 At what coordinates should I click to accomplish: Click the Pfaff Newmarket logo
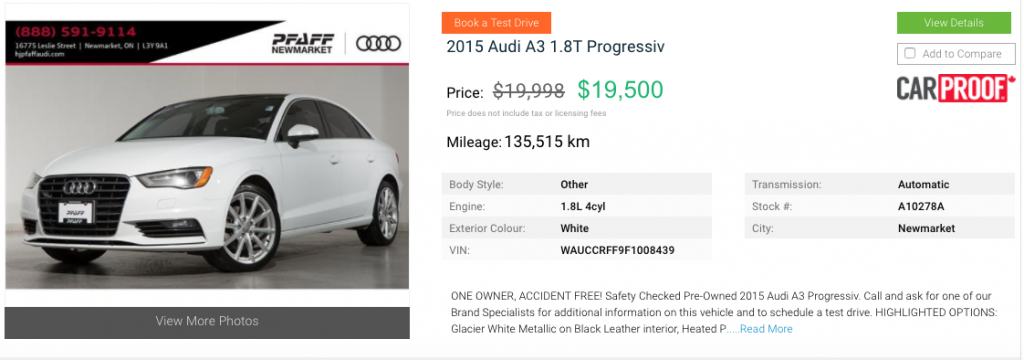click(x=303, y=43)
